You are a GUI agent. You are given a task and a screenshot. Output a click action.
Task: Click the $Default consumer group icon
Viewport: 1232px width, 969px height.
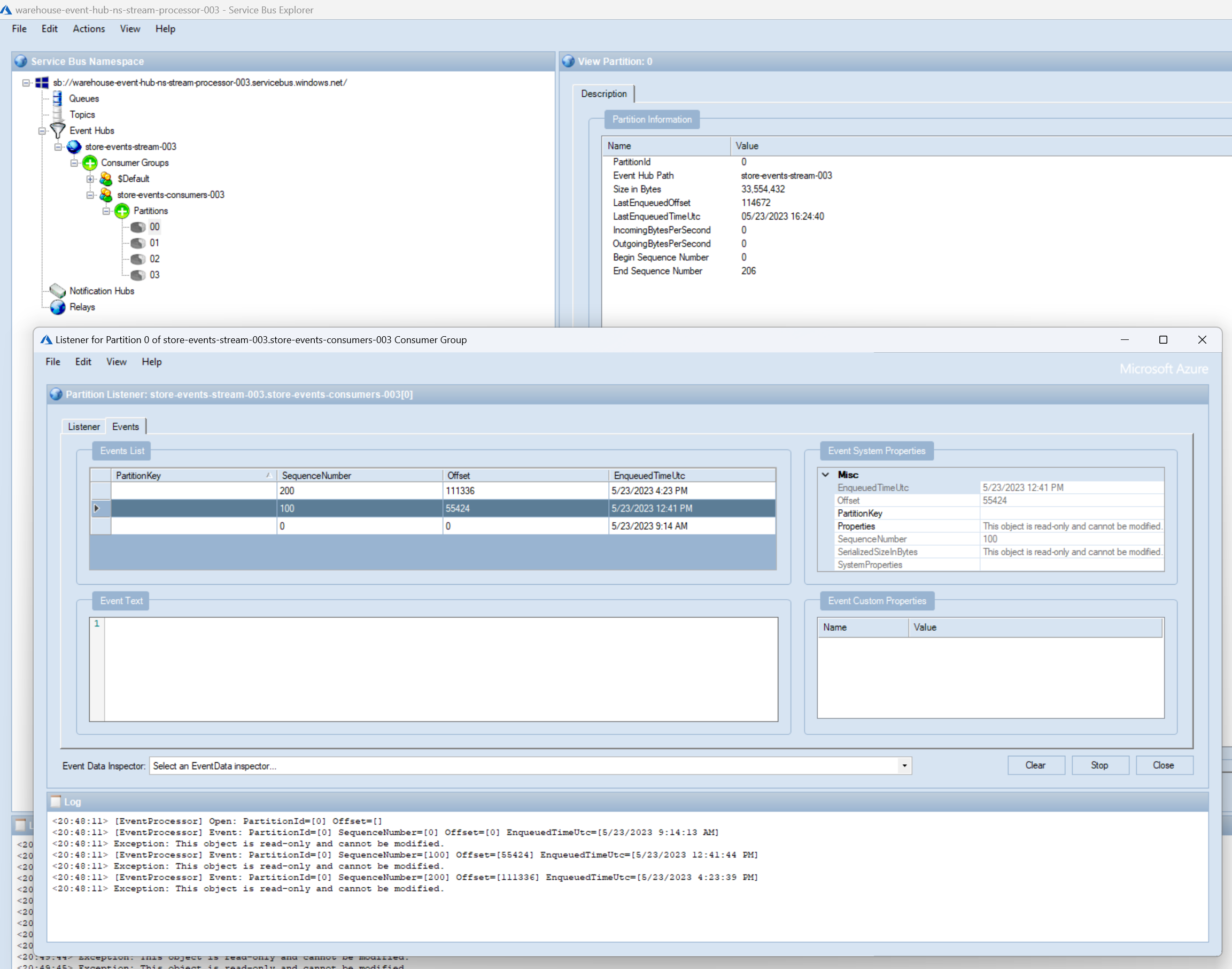click(x=106, y=179)
